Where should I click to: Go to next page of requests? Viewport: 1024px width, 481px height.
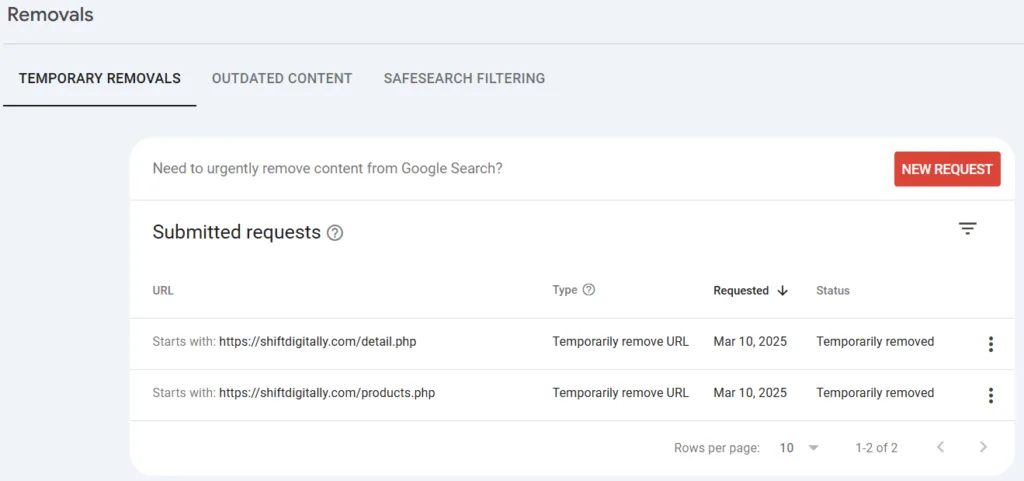[x=984, y=448]
